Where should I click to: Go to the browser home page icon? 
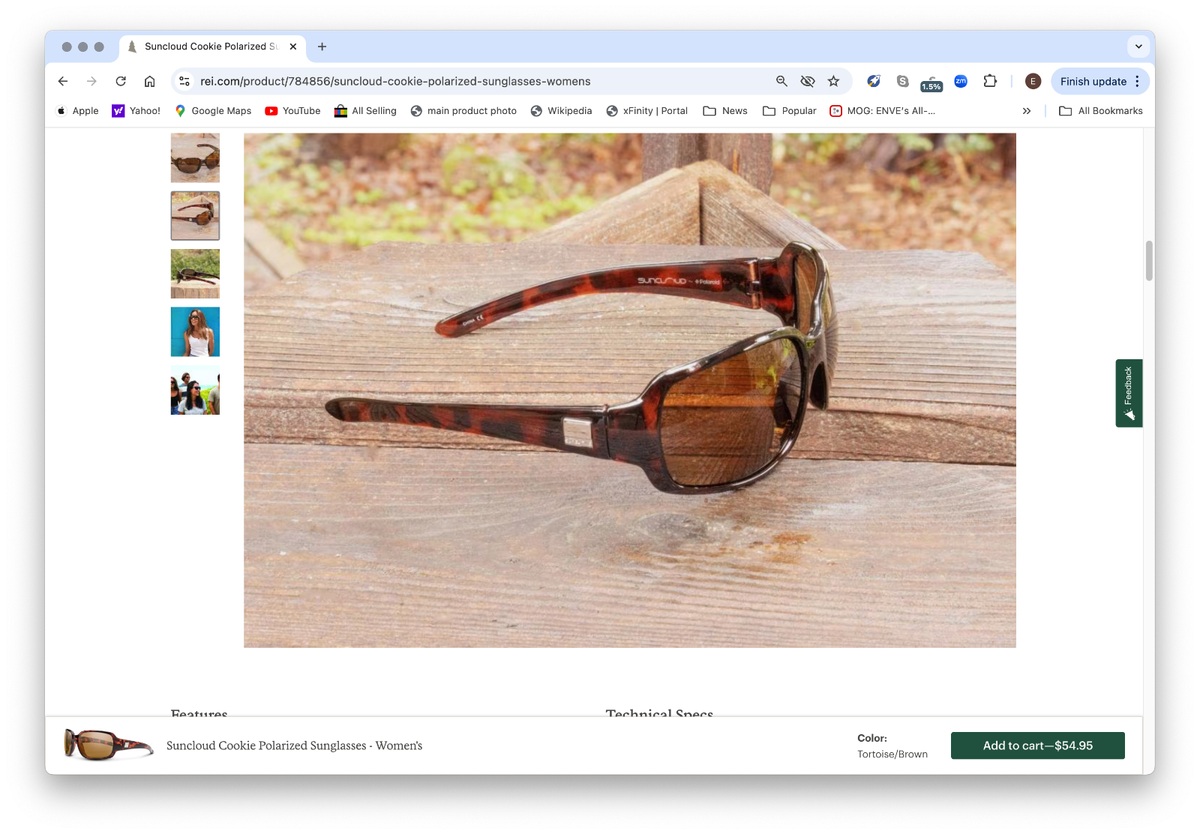coord(150,81)
